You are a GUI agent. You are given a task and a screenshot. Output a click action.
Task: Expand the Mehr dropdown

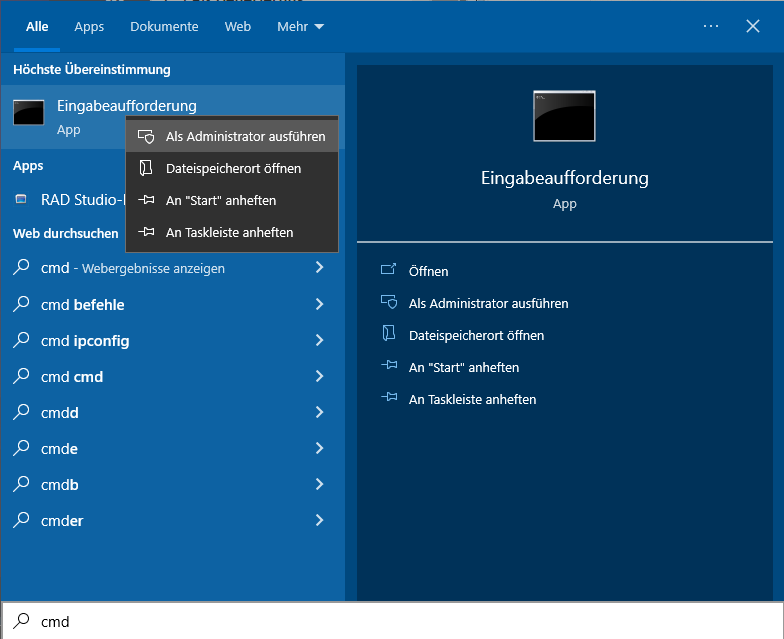(x=300, y=26)
